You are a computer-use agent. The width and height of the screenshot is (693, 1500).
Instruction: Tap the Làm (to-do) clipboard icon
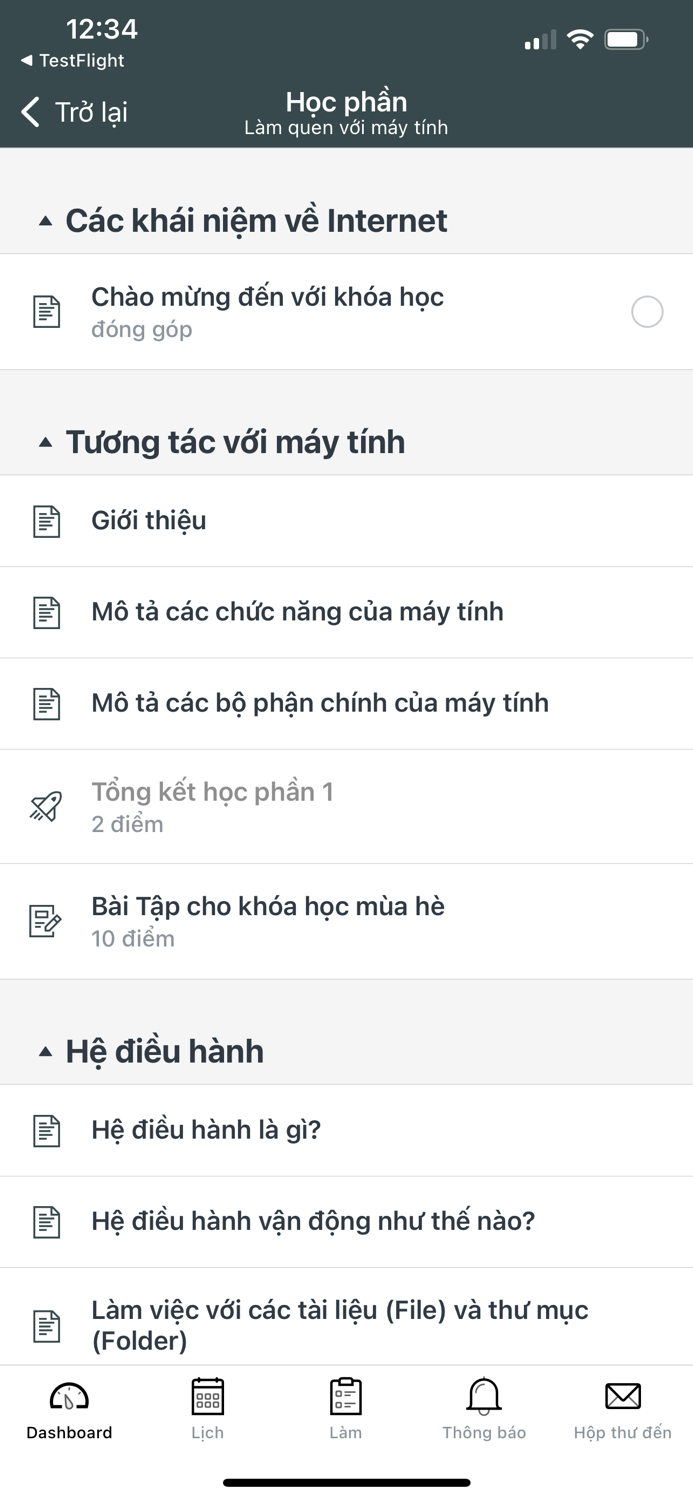(x=345, y=1398)
